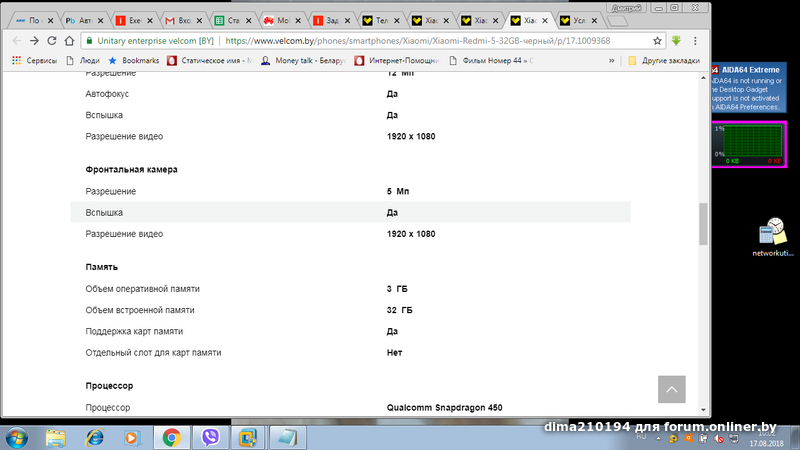Open the Bookmarks bookmark folder
The image size is (800, 450).
pos(134,61)
